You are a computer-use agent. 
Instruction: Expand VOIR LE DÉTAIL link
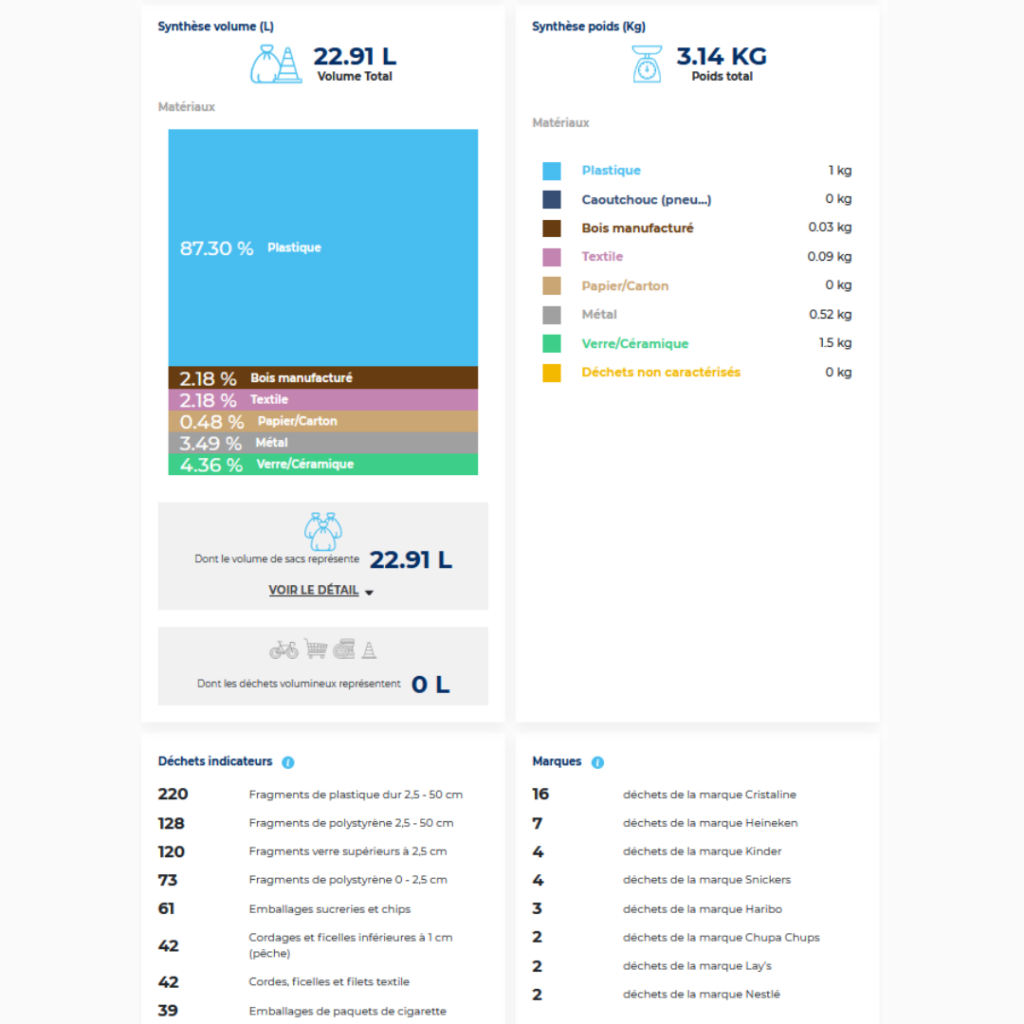click(313, 590)
